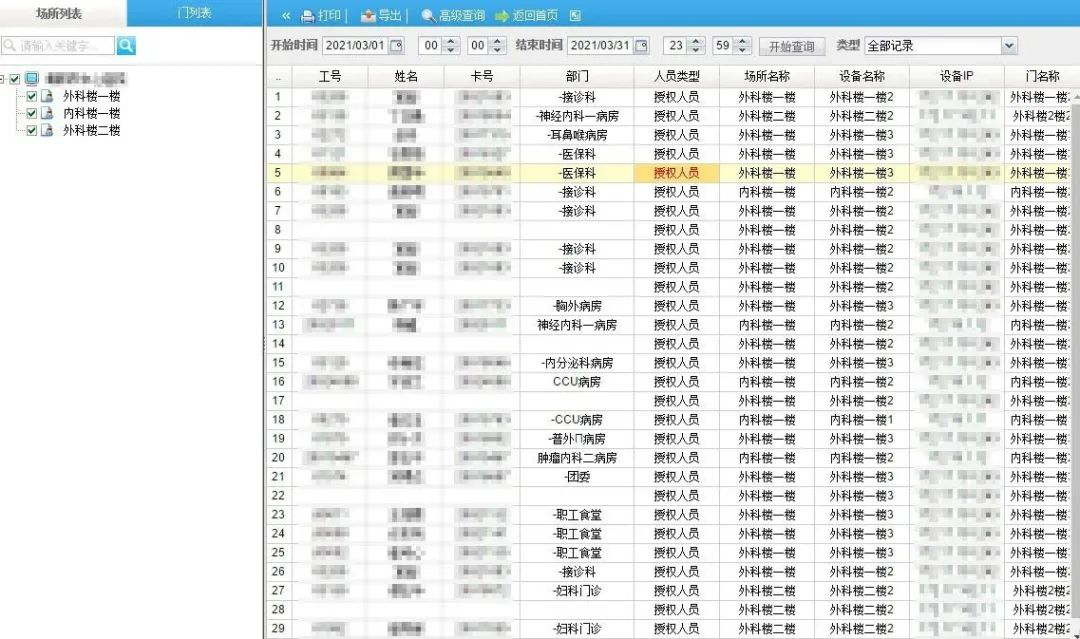Viewport: 1080px width, 639px height.
Task: Open the 类型 全部记录 dropdown
Action: coord(1008,46)
